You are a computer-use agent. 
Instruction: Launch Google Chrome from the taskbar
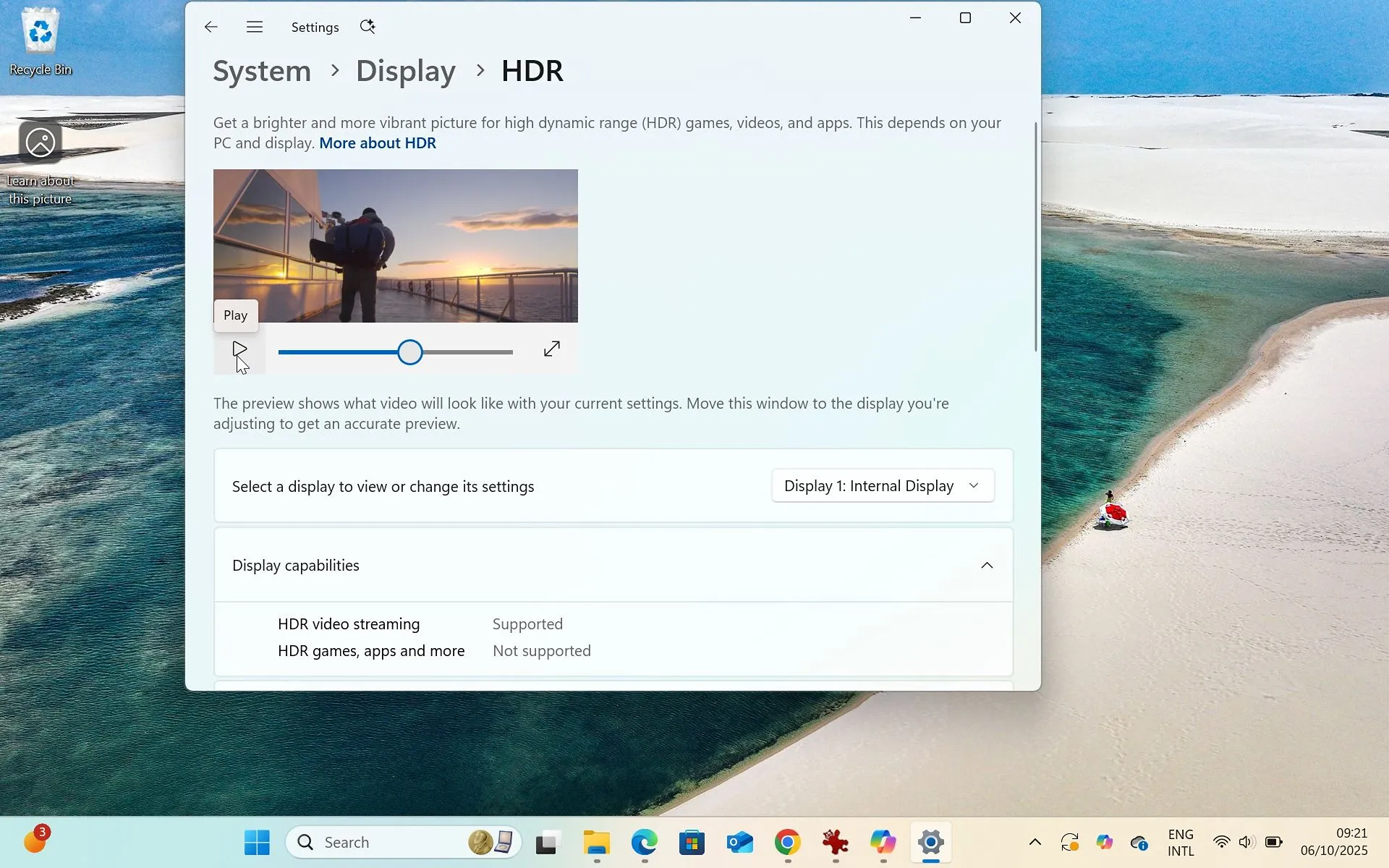coord(787,842)
